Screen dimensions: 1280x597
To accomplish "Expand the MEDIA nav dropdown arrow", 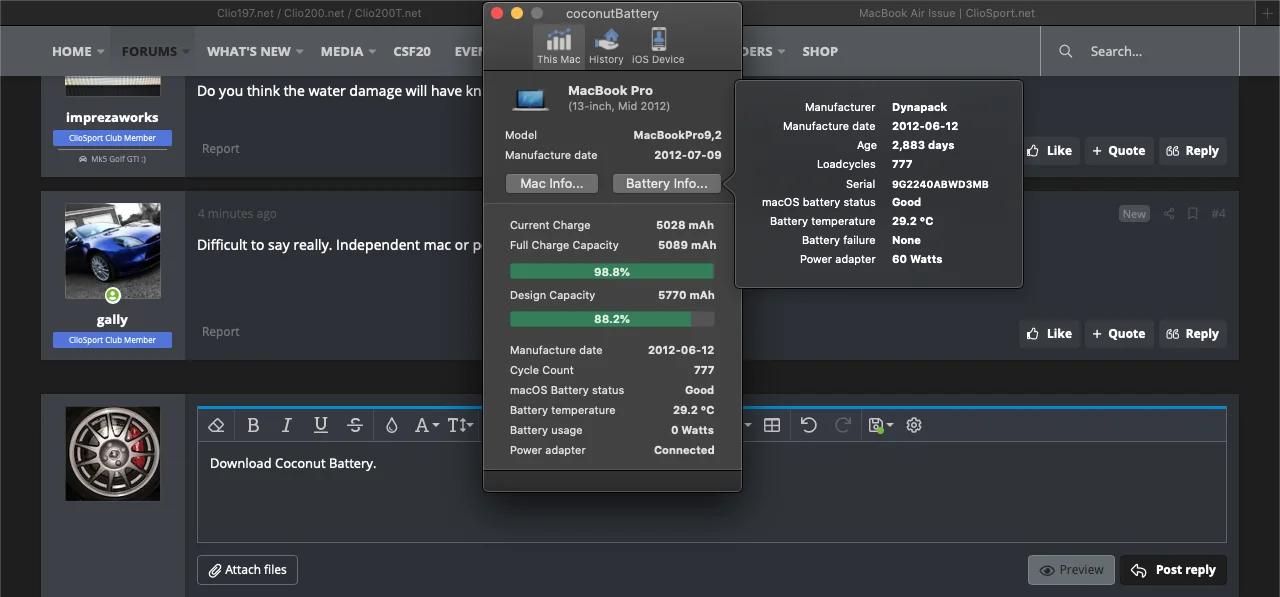I will click(372, 52).
